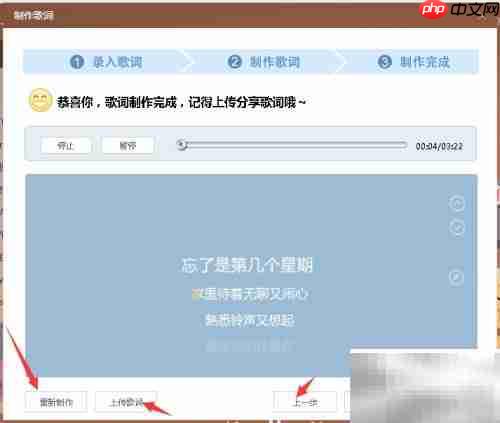Click the lyric line 忘了是第几个星期

point(247,265)
